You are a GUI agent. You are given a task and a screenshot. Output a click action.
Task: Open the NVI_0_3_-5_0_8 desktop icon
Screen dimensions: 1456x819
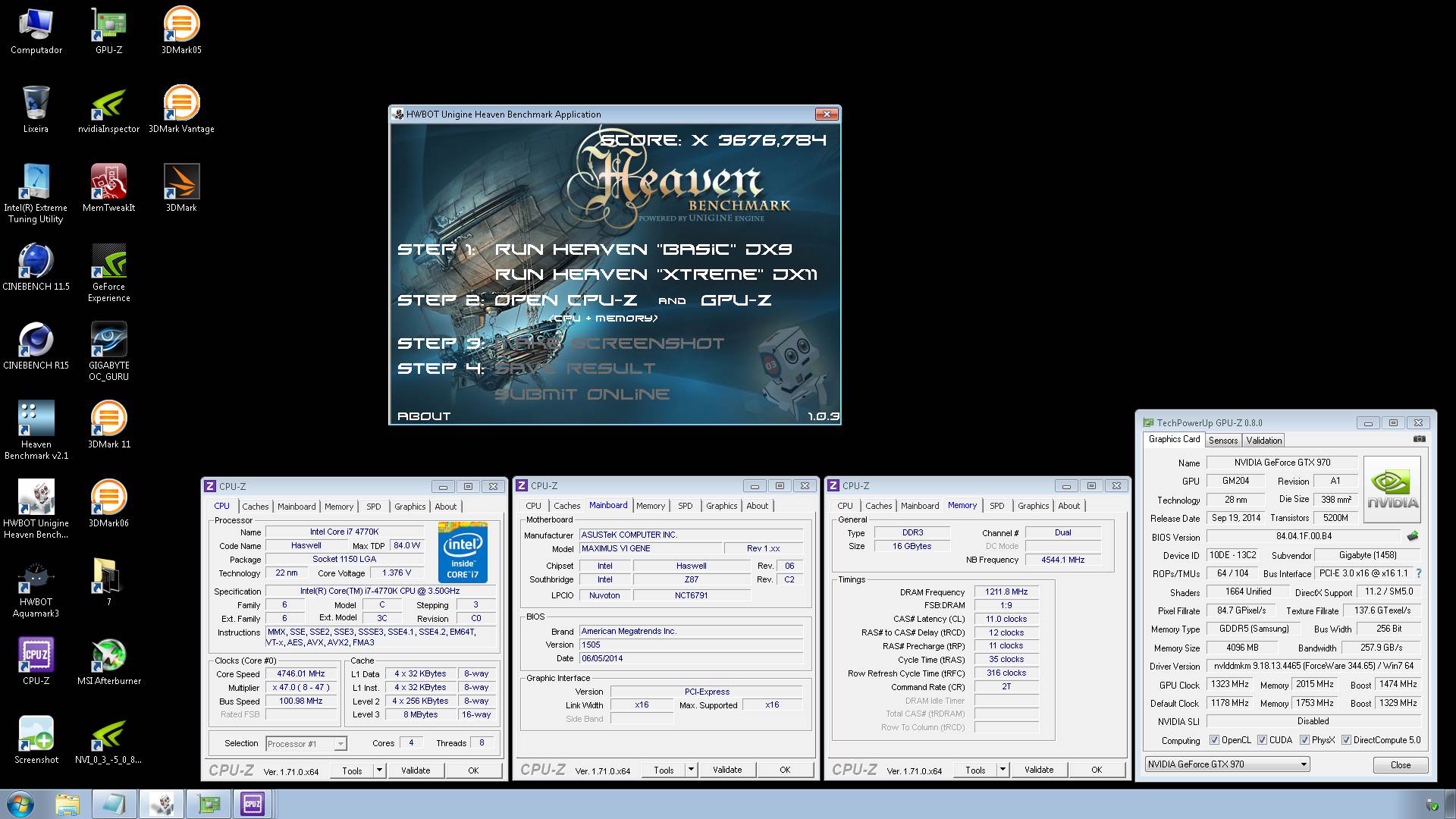point(108,740)
